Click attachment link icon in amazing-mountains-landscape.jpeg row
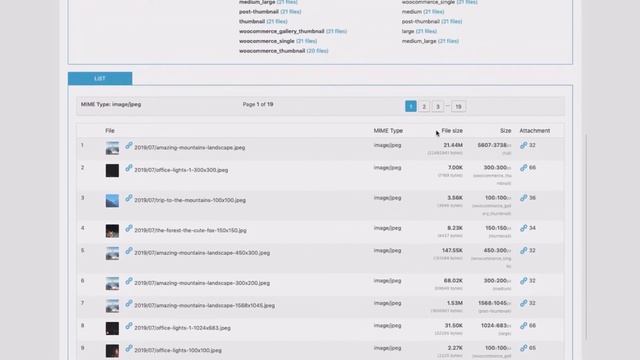Viewport: 640px width, 360px height. tap(524, 145)
